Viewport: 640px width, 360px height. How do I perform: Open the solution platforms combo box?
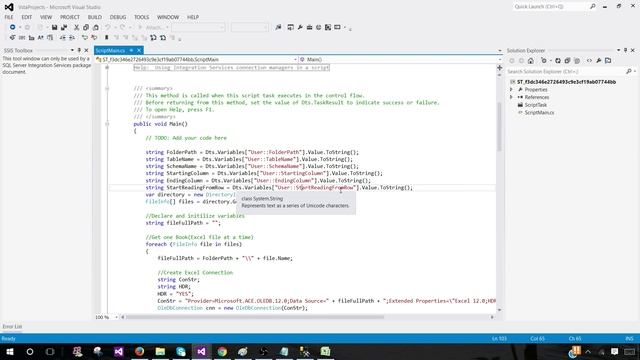pos(249,27)
